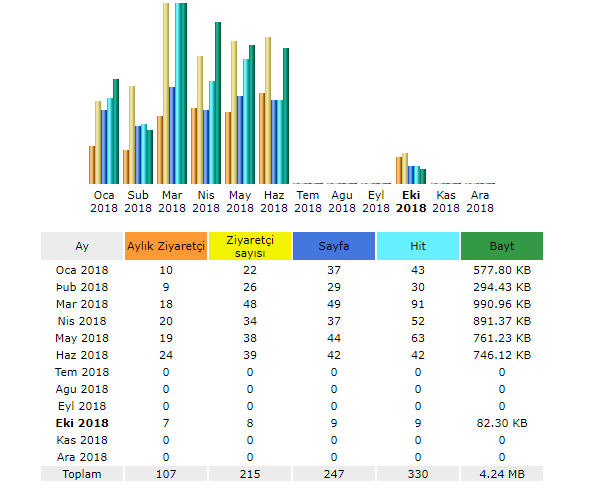This screenshot has width=591, height=490.
Task: Click the May 2018 hit value 63
Action: [418, 338]
